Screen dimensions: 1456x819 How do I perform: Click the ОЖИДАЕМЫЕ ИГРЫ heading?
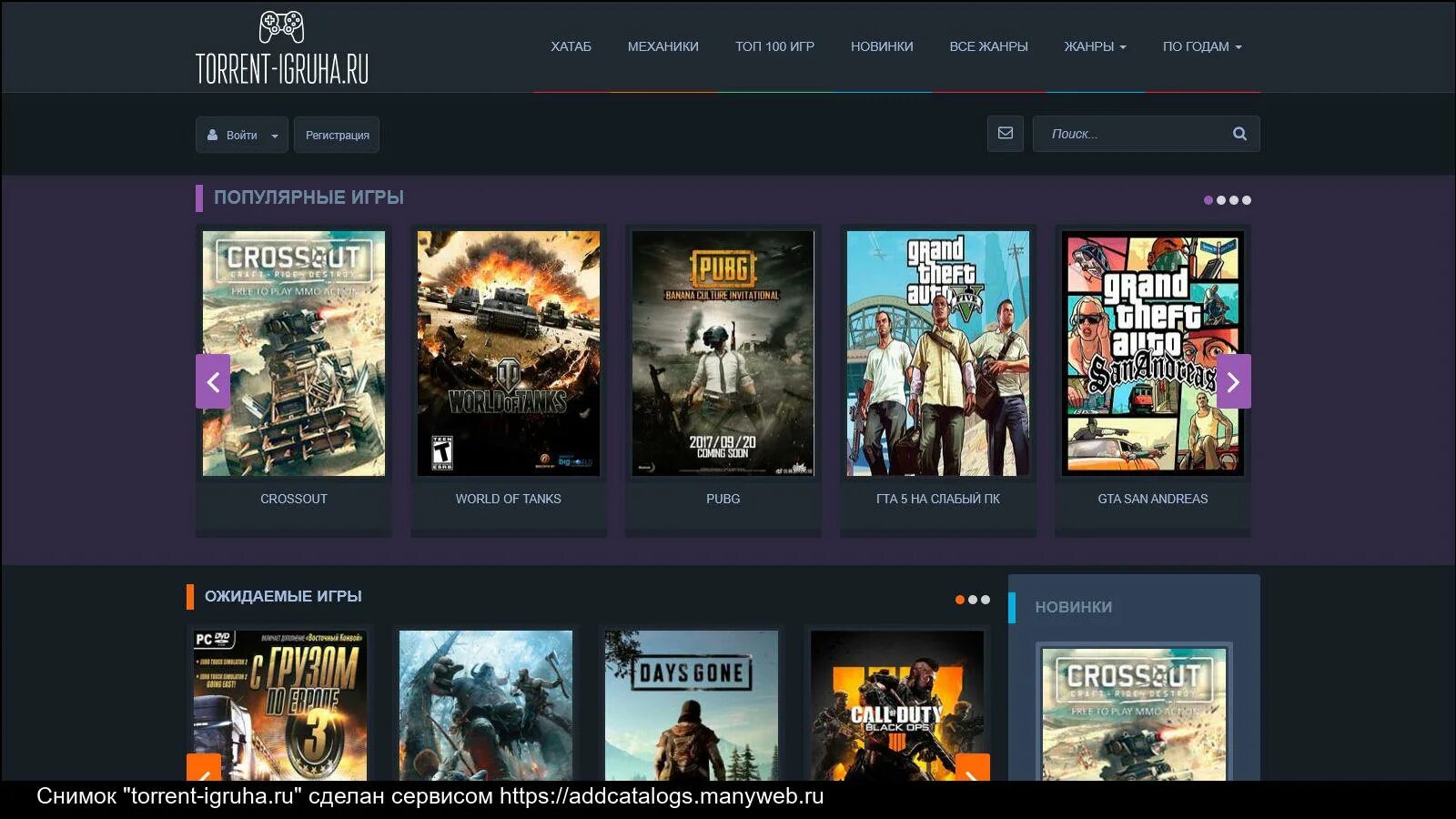click(283, 596)
